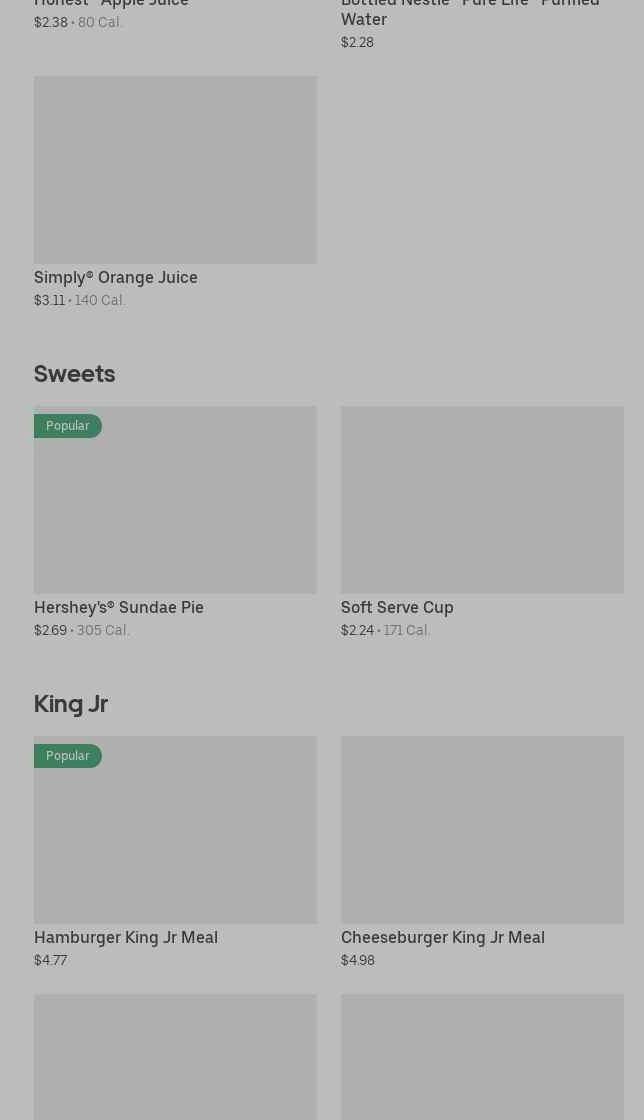Click Popular badge on Hamburger King Jr Meal
The width and height of the screenshot is (644, 1120).
[68, 756]
